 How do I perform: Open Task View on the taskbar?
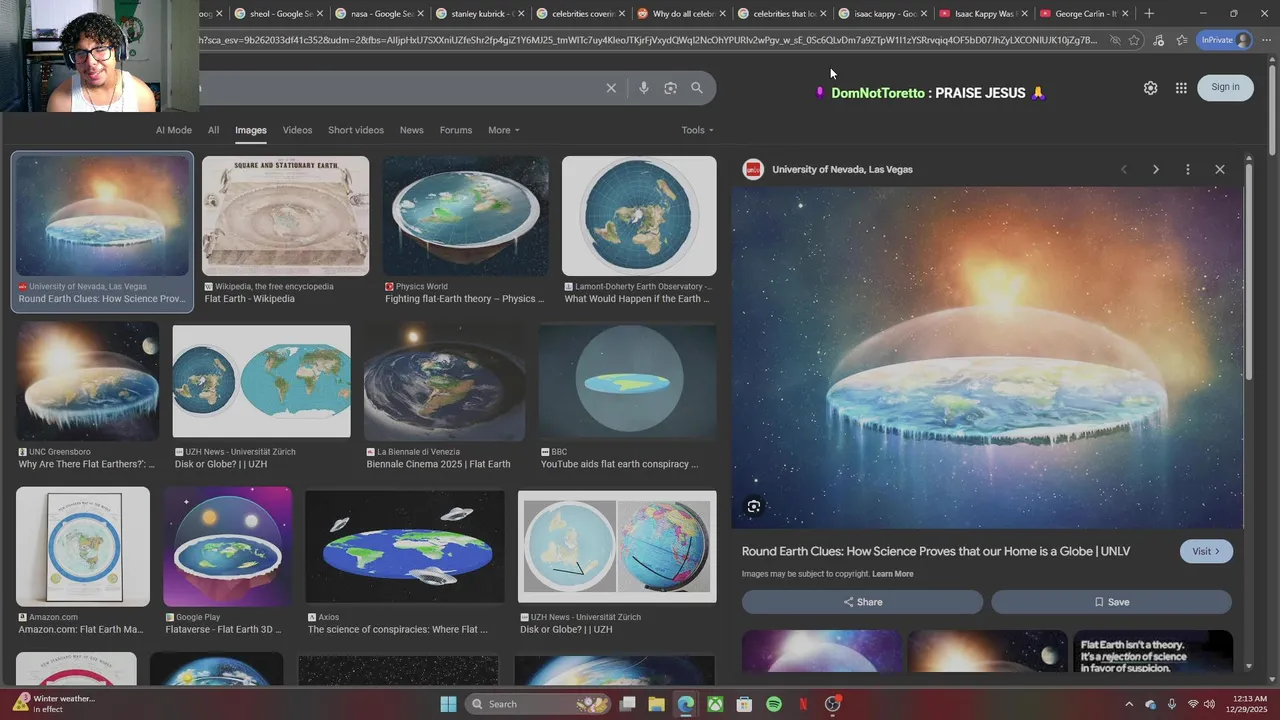coord(628,704)
